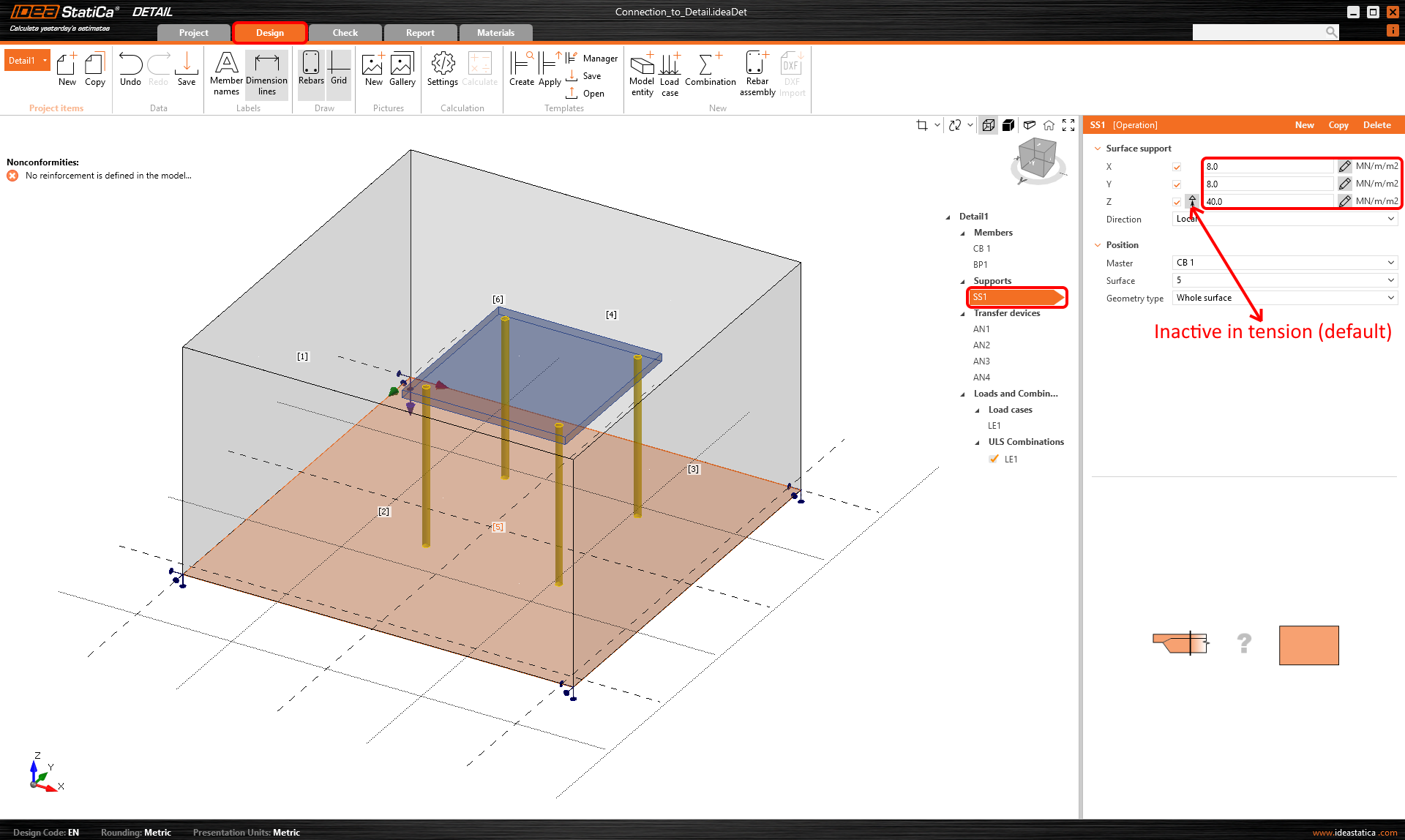Add a new Model entity
The width and height of the screenshot is (1405, 840).
pos(642,73)
